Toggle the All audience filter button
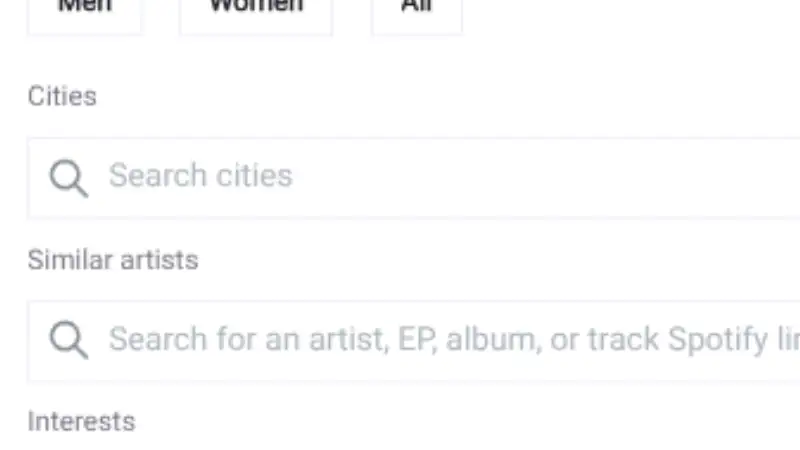The height and width of the screenshot is (450, 800). click(416, 12)
